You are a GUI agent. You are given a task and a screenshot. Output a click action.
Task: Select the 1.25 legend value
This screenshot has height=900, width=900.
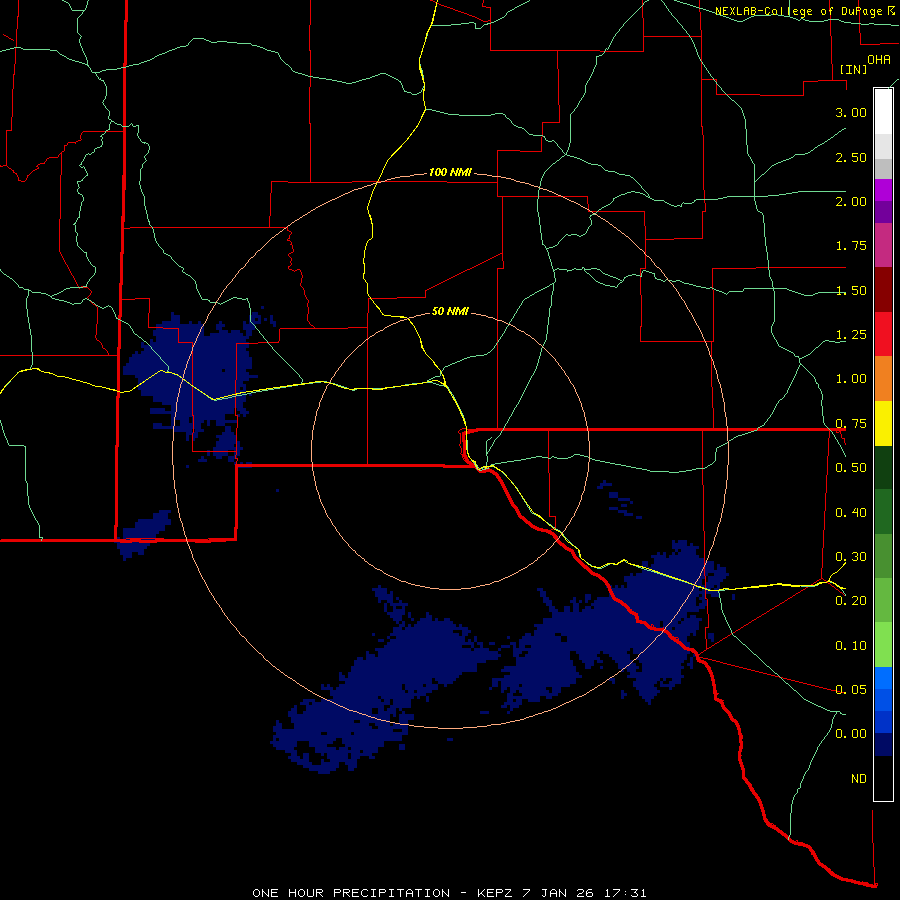point(851,335)
